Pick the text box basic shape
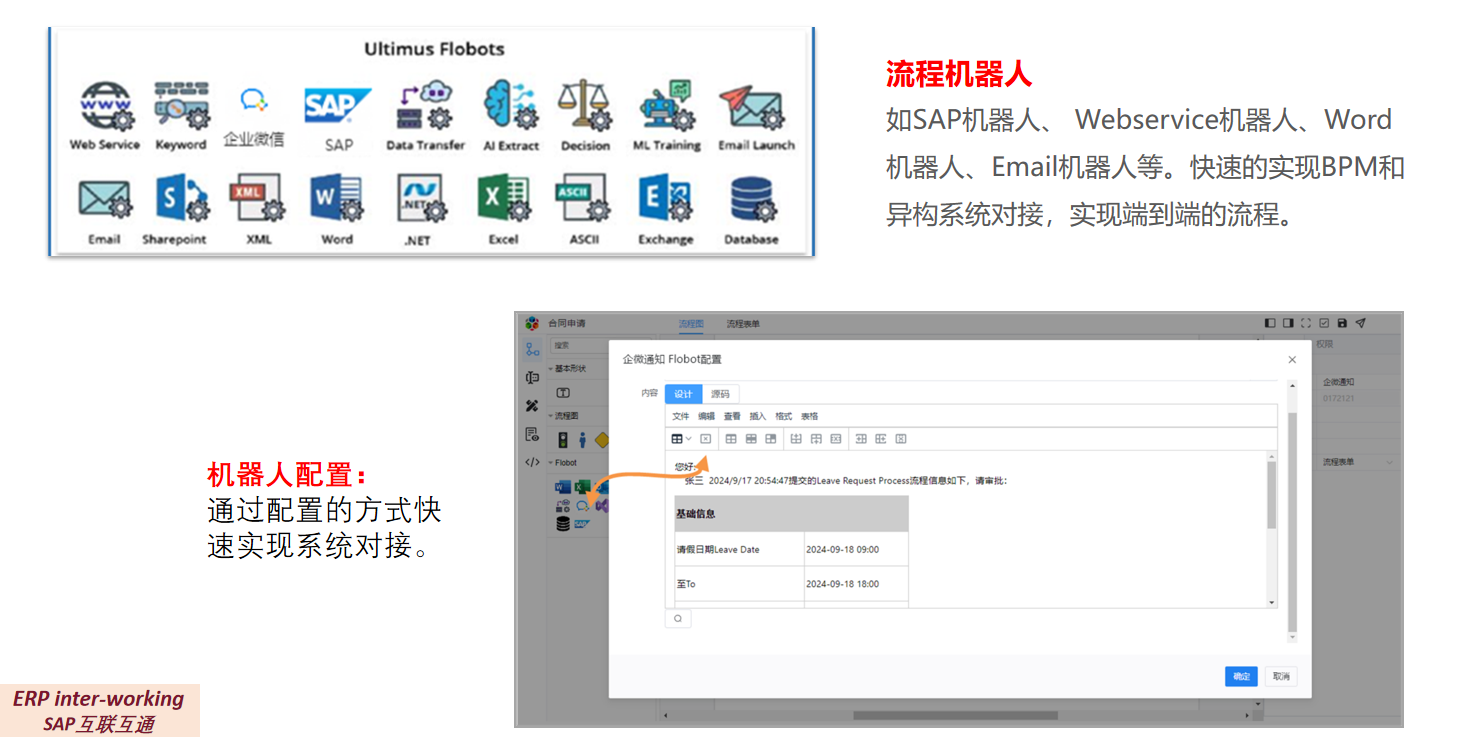 pyautogui.click(x=563, y=393)
